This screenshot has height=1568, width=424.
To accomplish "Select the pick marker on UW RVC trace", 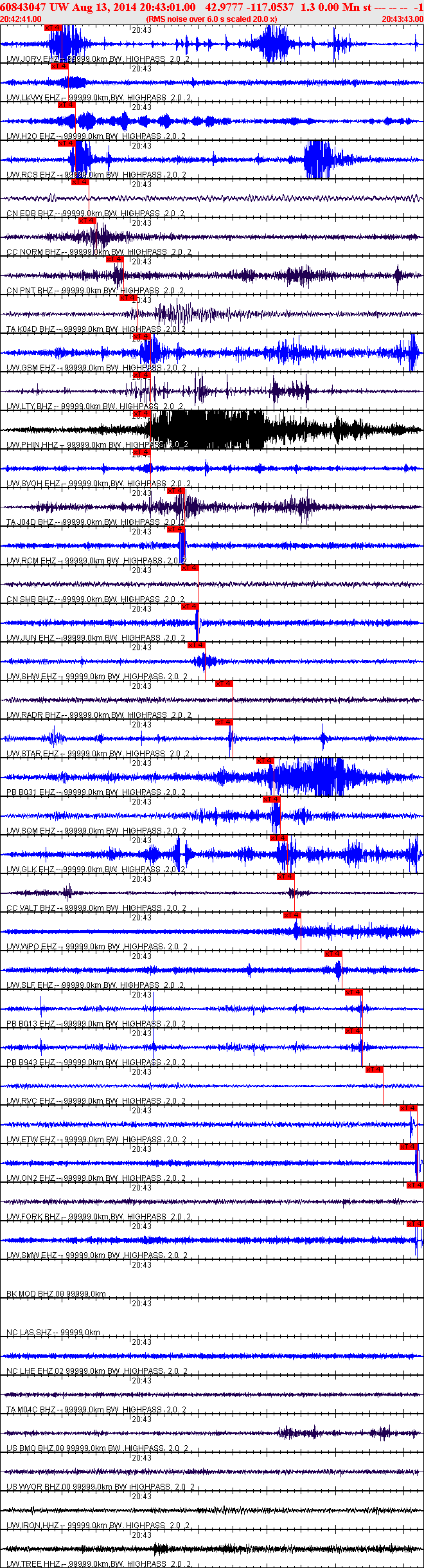I will pos(375,1070).
